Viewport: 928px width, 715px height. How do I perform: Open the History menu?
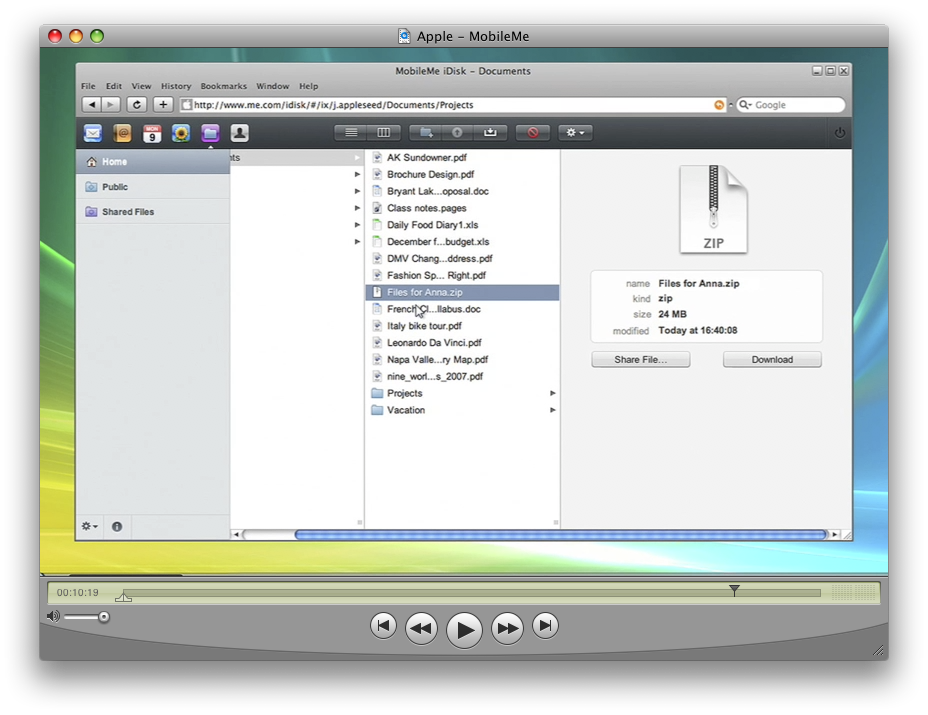[176, 86]
